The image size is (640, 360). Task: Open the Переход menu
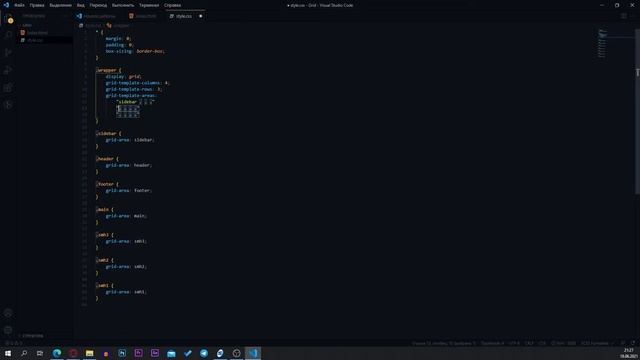(x=98, y=5)
